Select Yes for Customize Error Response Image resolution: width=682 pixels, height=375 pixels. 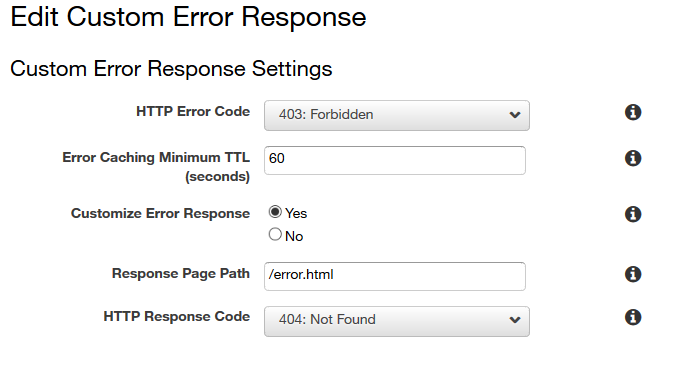[x=275, y=212]
